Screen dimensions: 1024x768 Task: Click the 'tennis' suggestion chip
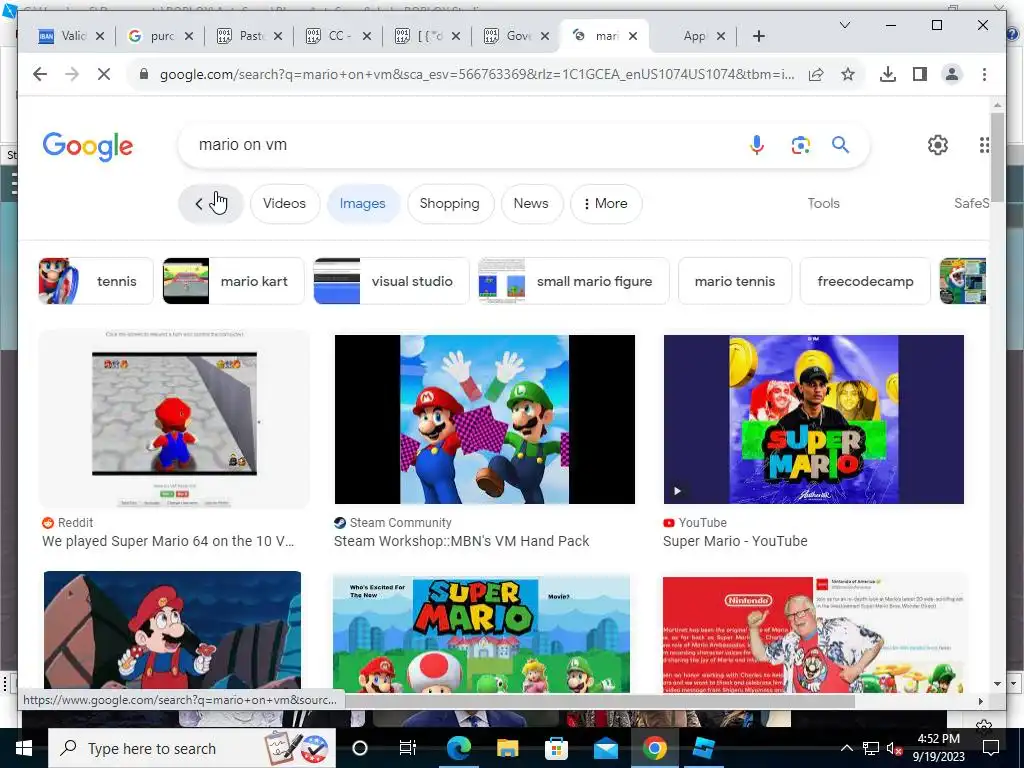pos(96,281)
